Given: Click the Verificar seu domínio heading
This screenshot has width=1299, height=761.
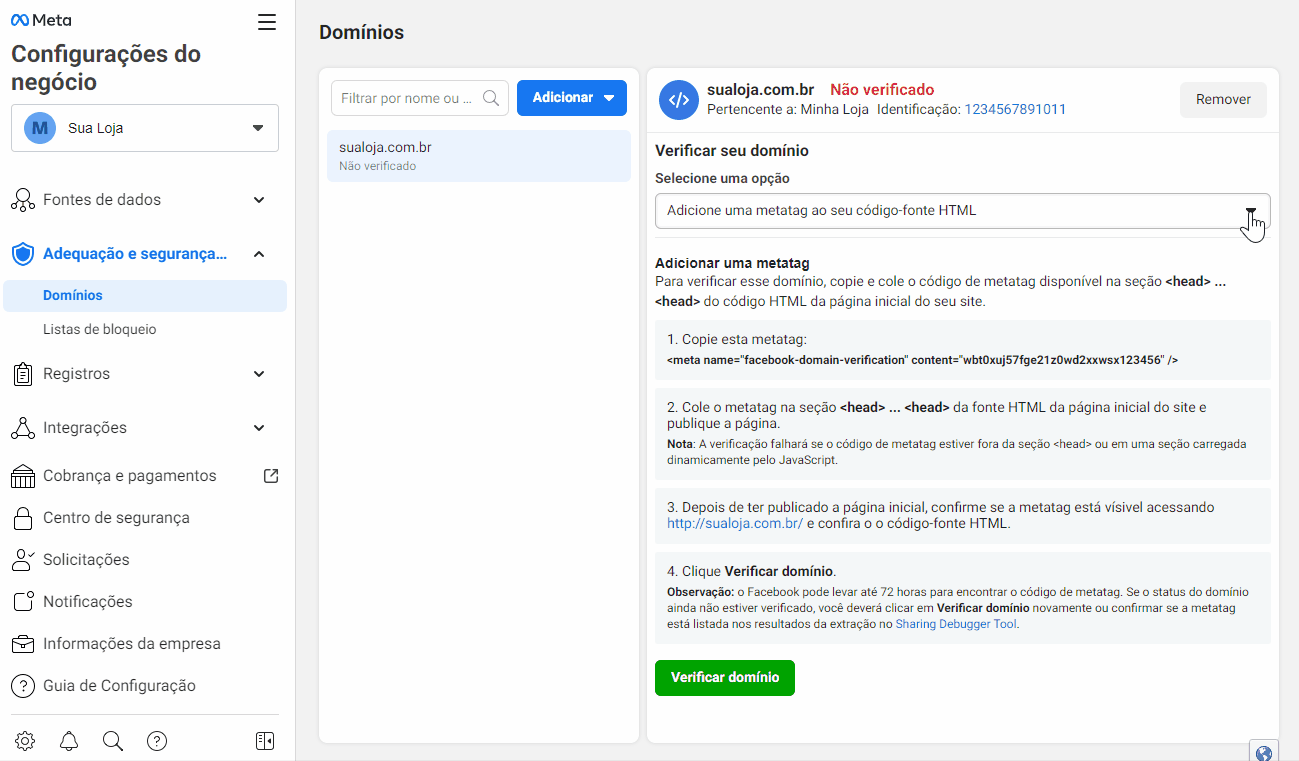Looking at the screenshot, I should (x=732, y=151).
